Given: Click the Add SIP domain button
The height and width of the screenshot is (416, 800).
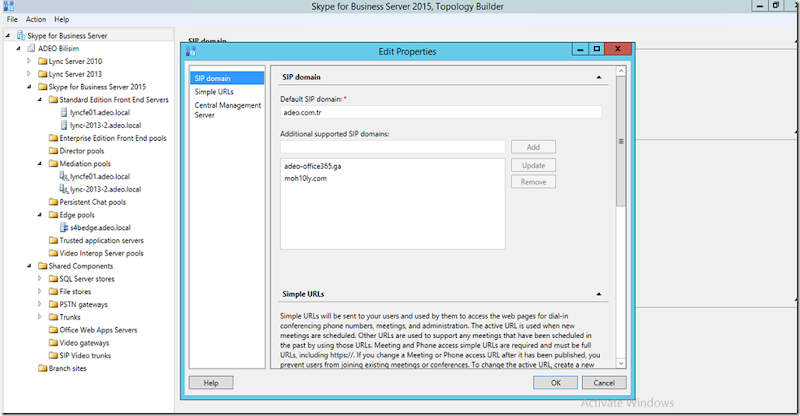Looking at the screenshot, I should 533,147.
